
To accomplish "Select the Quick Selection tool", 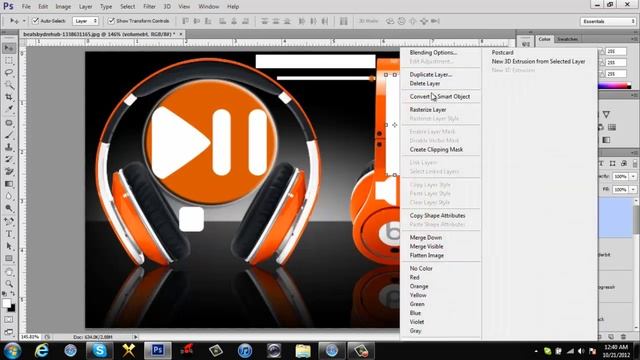I will point(9,85).
